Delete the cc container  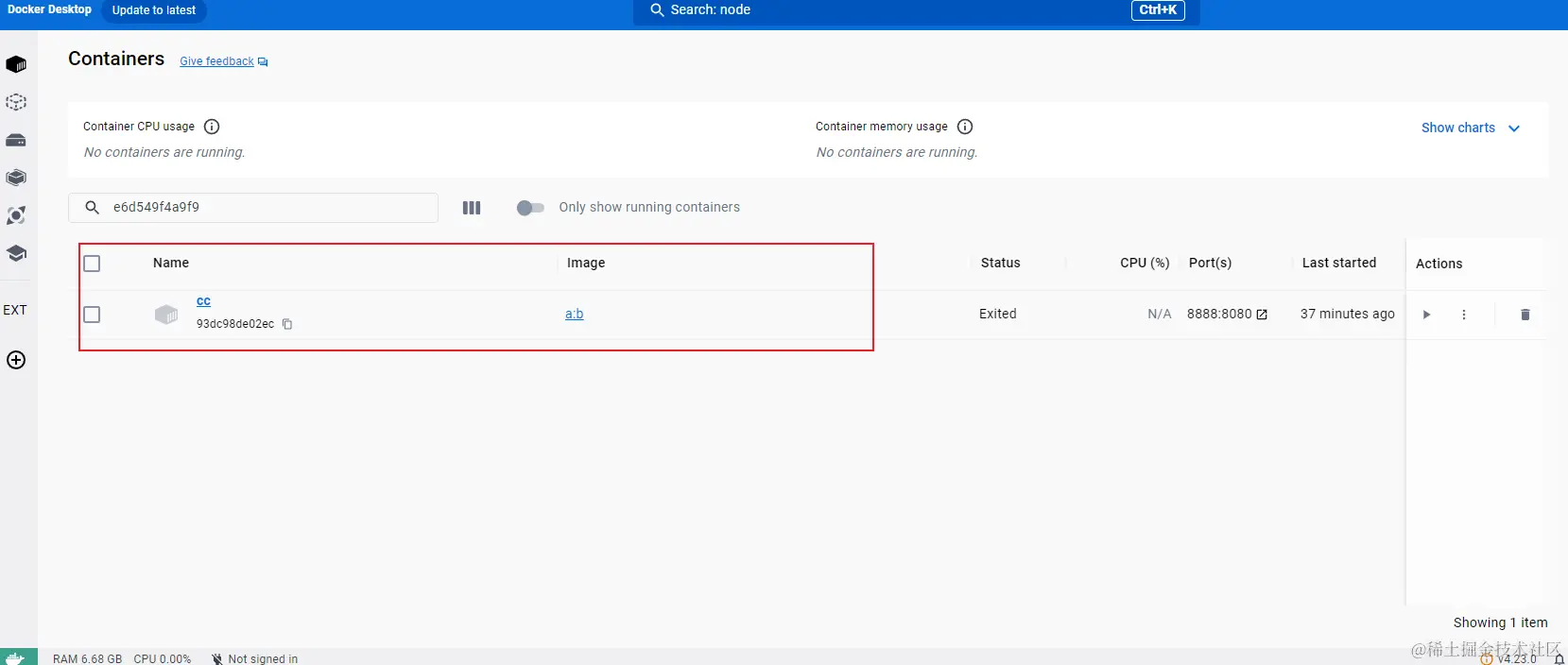[x=1525, y=315]
